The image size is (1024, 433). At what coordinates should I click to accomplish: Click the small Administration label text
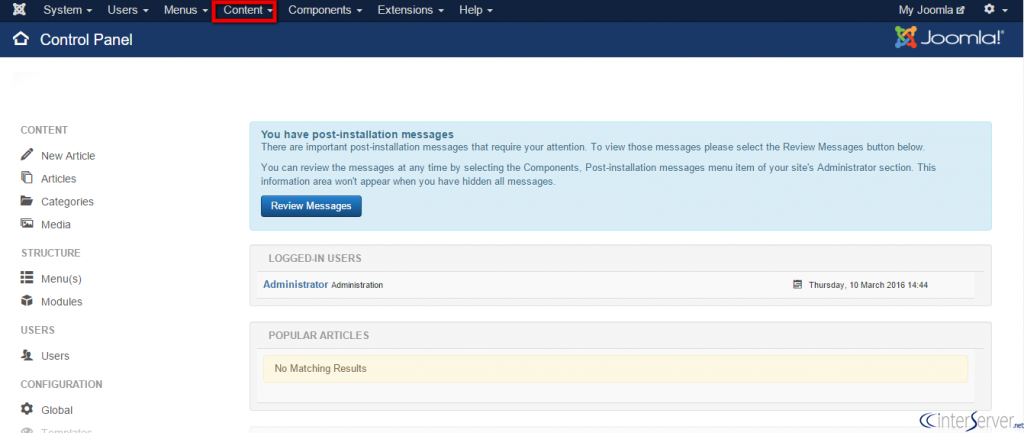357,285
